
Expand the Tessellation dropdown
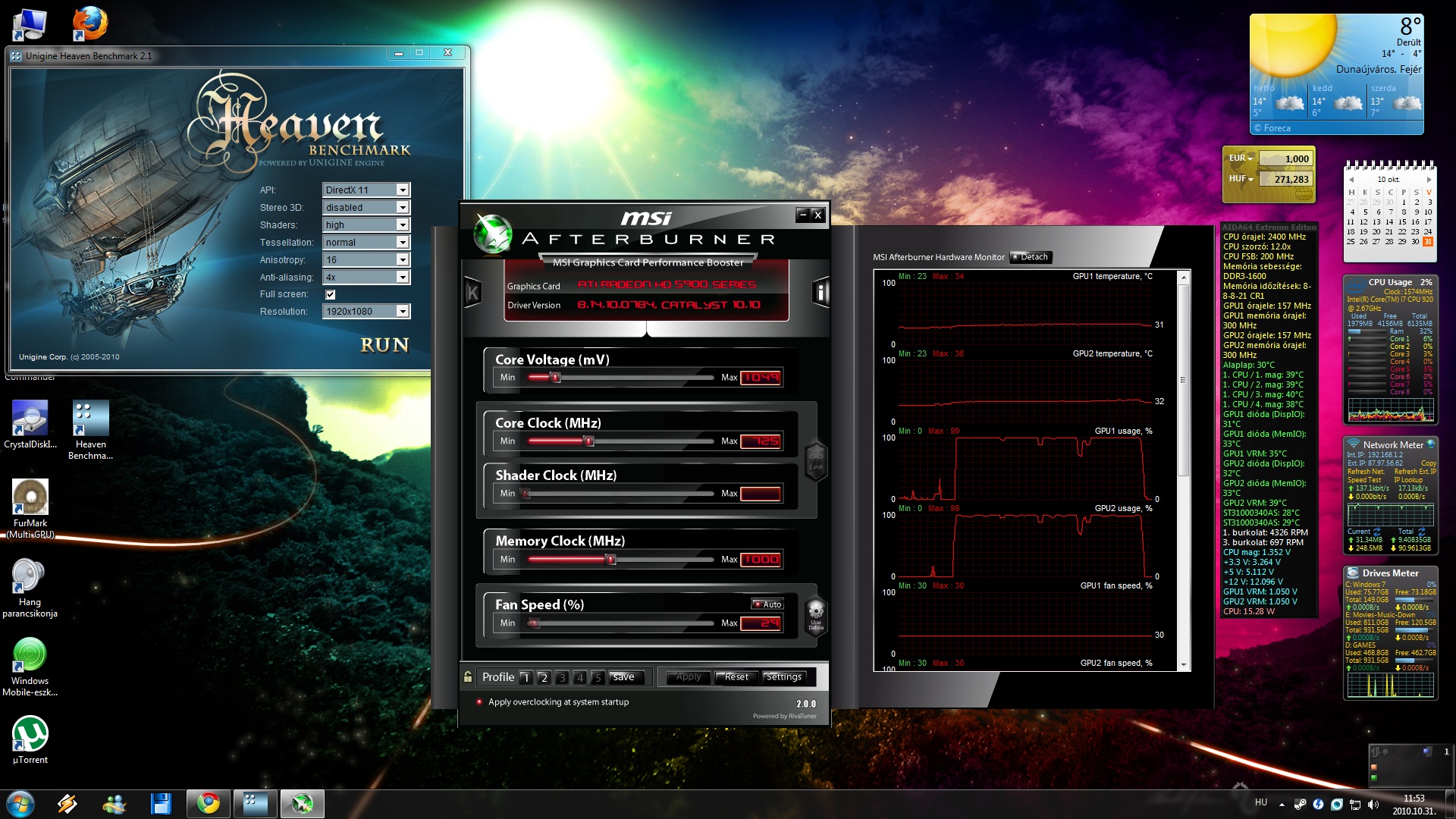pyautogui.click(x=403, y=243)
